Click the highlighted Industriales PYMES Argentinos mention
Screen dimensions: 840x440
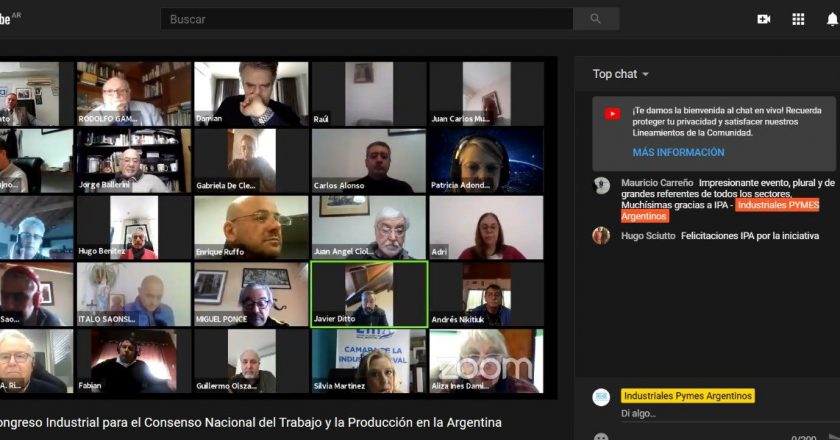pyautogui.click(x=720, y=211)
